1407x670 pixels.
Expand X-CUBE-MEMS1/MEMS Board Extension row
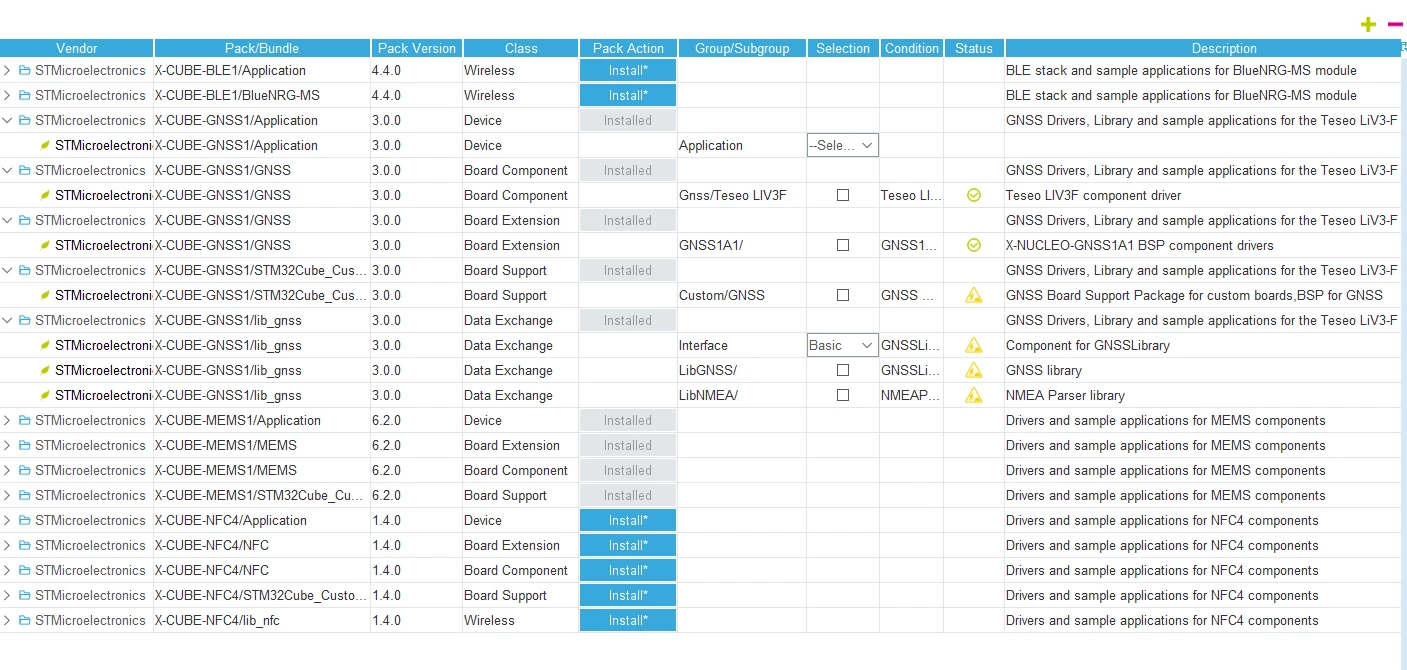click(8, 445)
